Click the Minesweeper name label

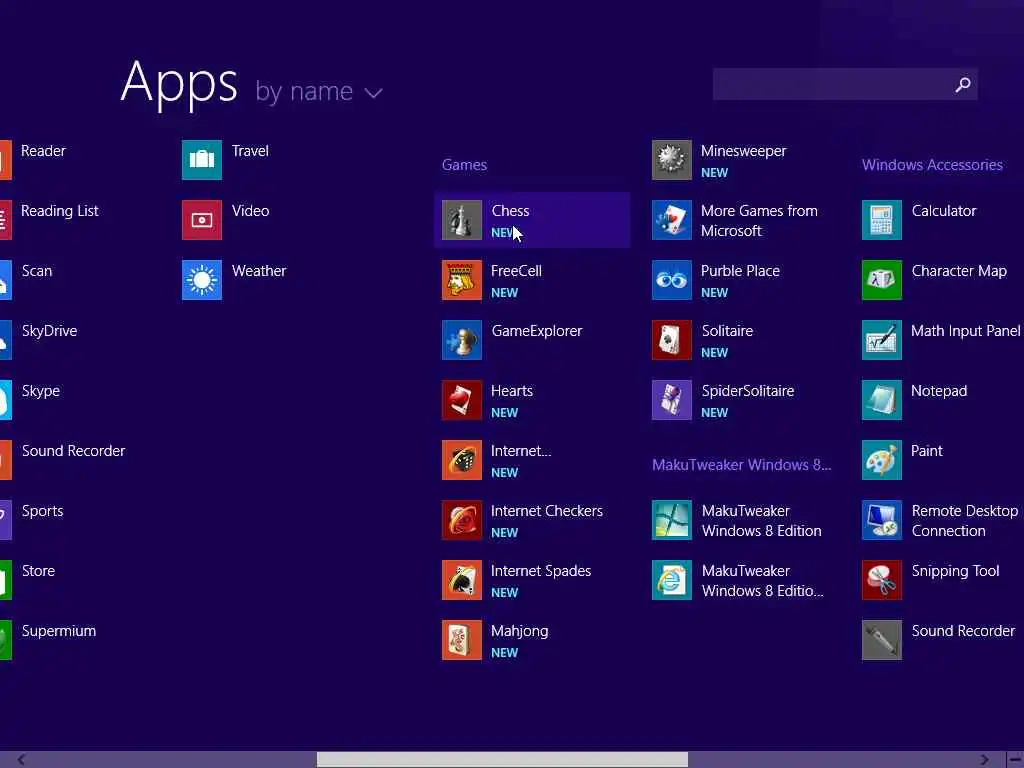(x=744, y=151)
